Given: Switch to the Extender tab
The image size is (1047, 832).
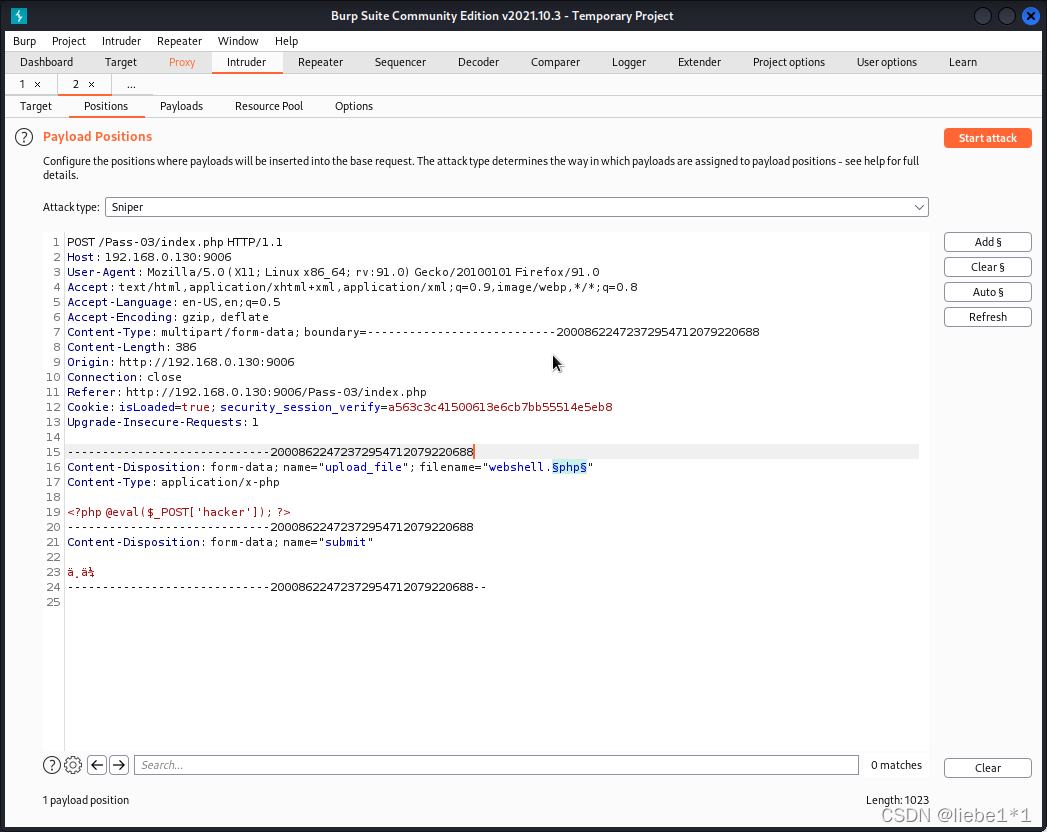Looking at the screenshot, I should [x=699, y=62].
